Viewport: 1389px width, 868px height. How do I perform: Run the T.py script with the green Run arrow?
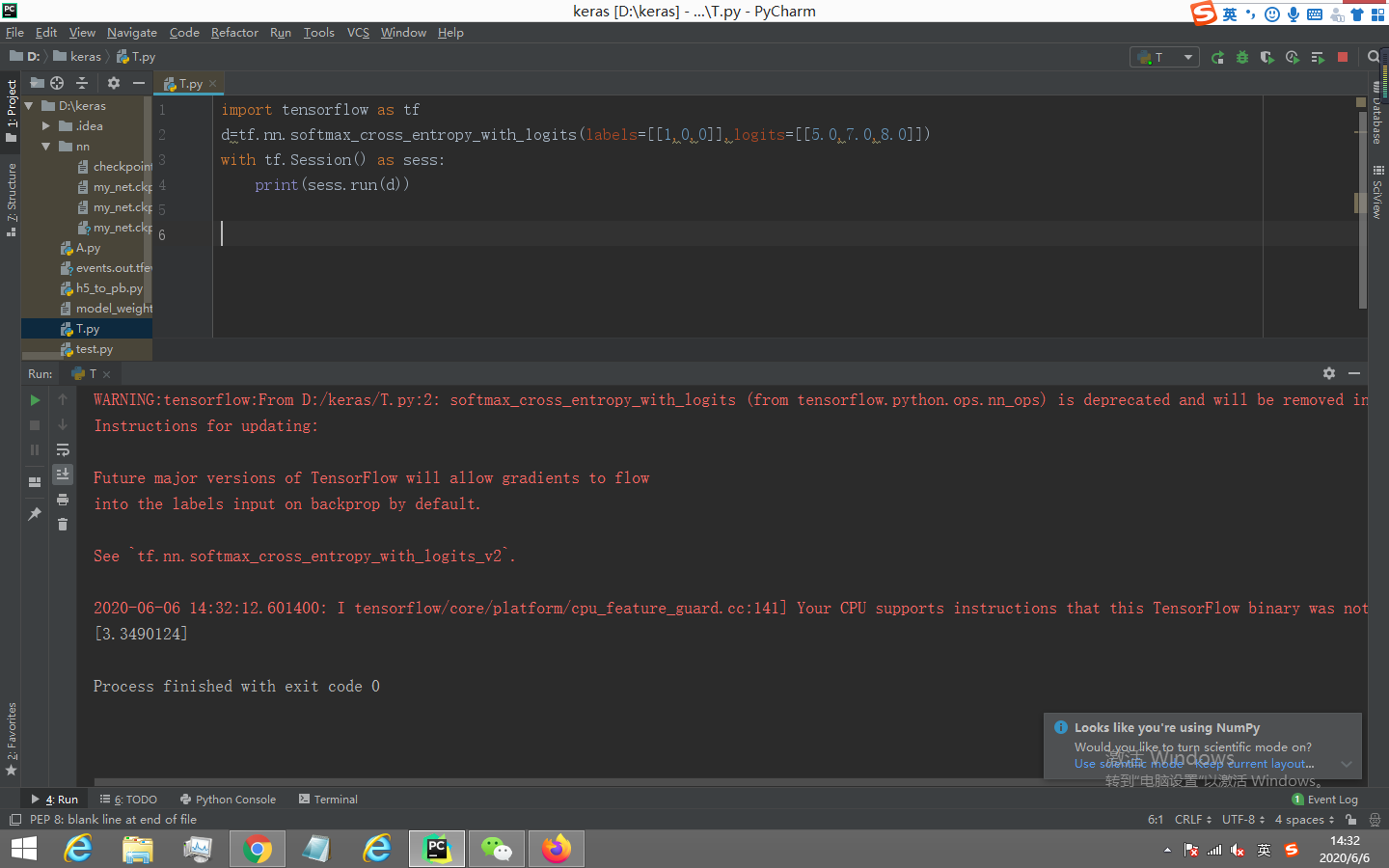tap(1217, 56)
